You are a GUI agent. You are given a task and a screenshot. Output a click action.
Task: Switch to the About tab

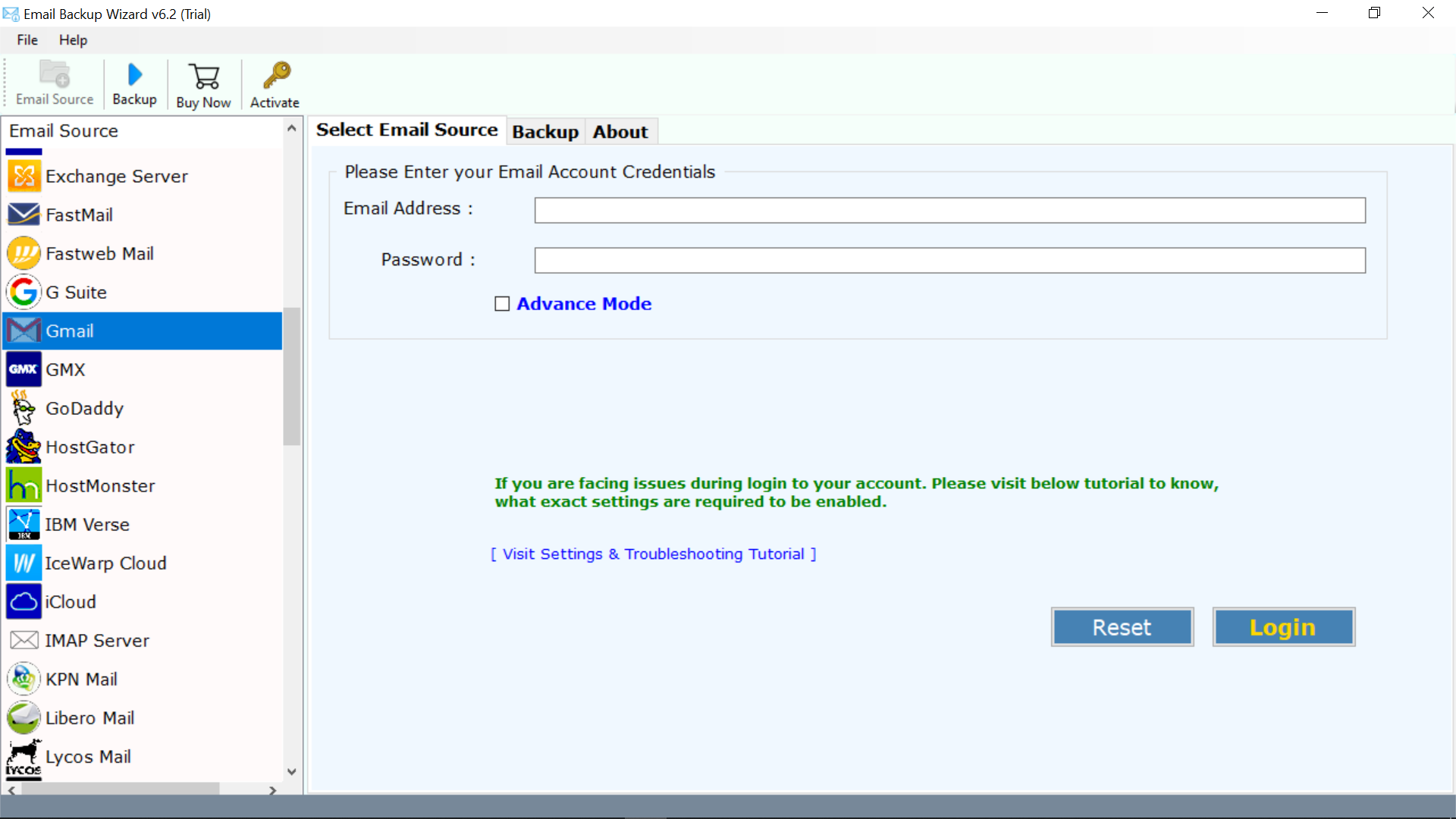(620, 132)
